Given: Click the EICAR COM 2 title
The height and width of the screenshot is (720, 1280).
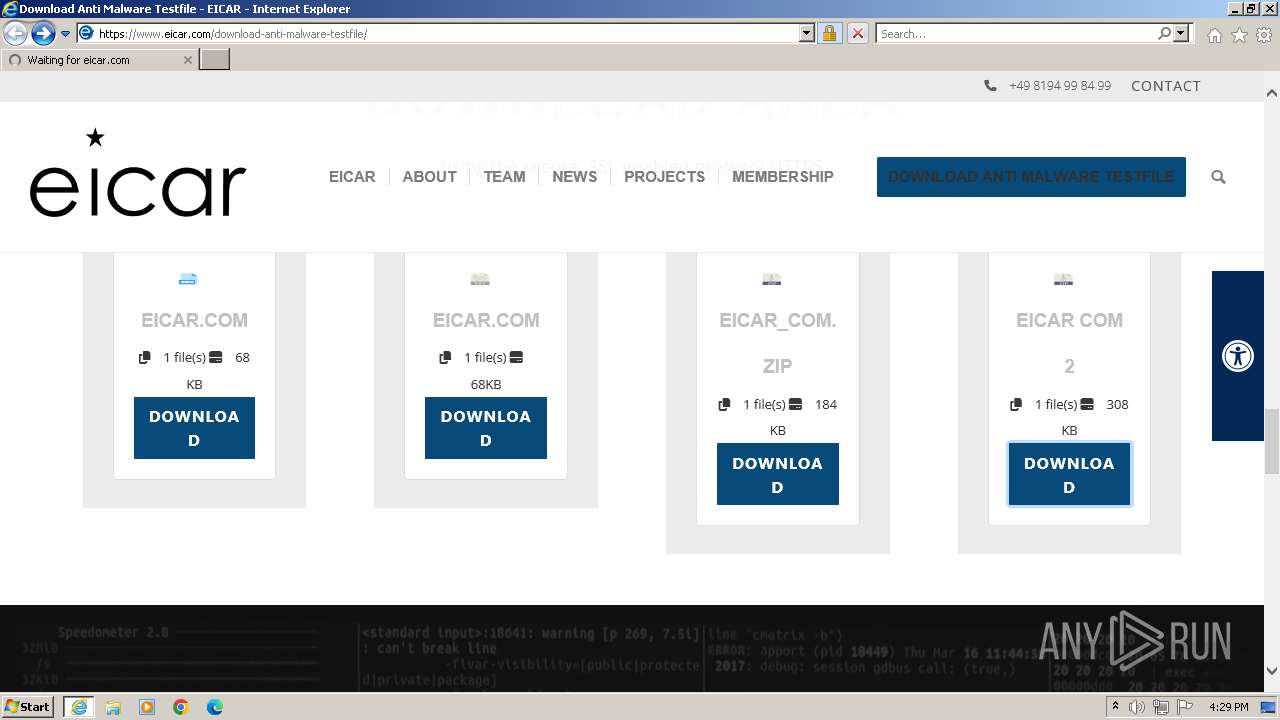Looking at the screenshot, I should [1069, 343].
